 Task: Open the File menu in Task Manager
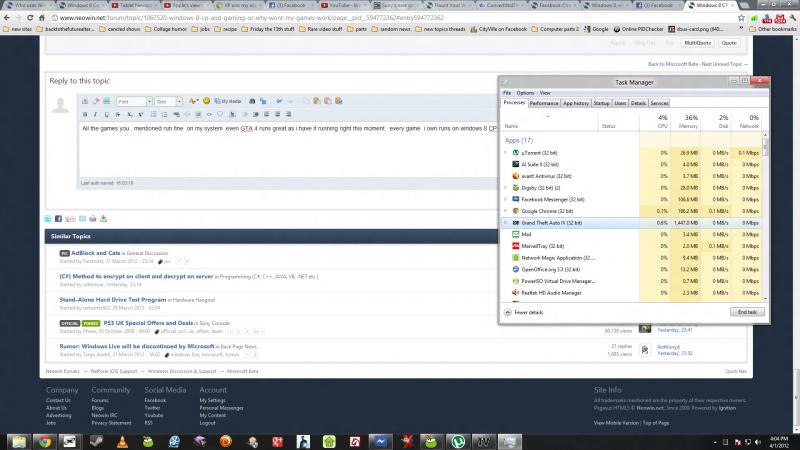507,93
